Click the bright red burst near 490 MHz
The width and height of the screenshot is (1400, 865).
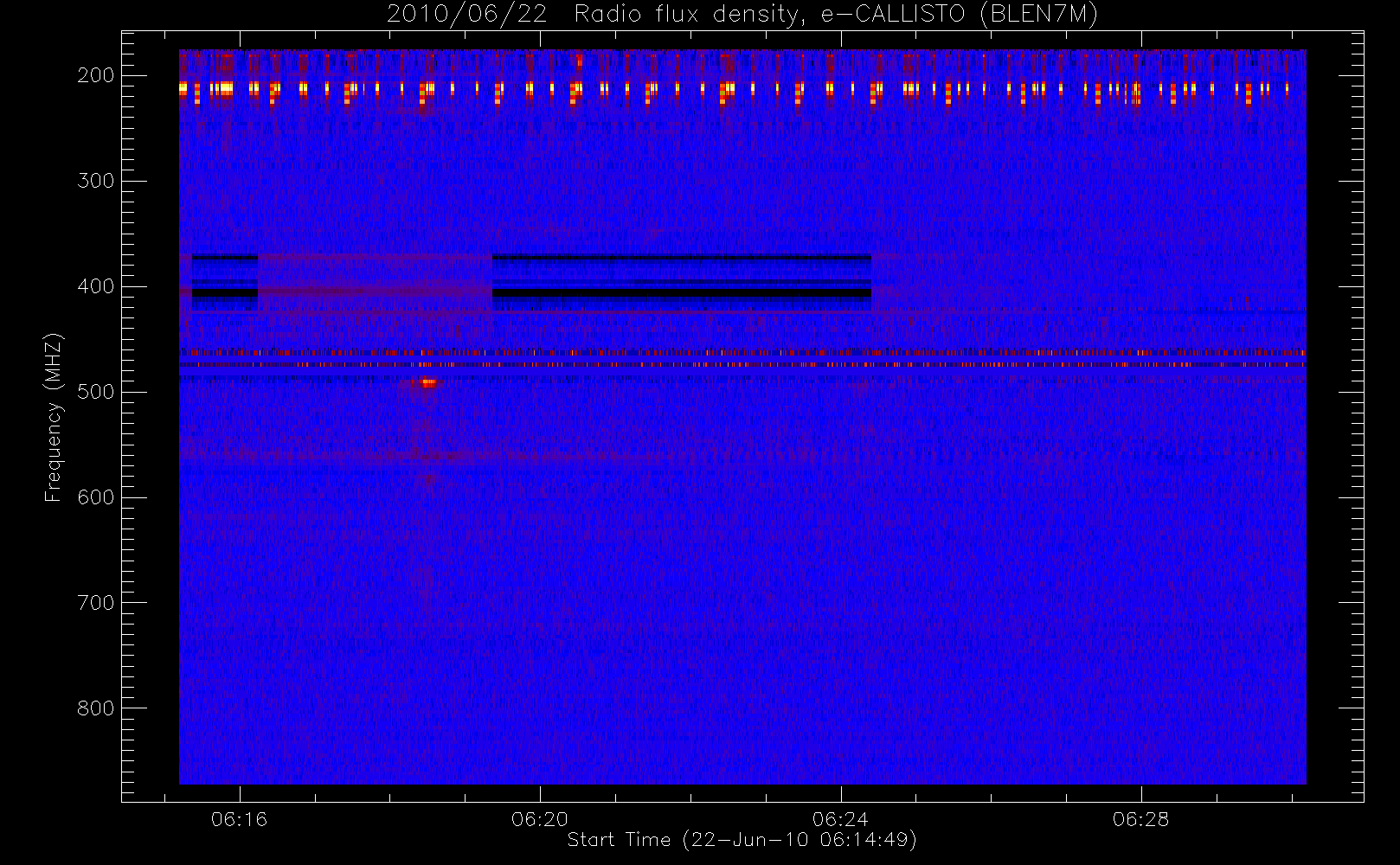(427, 382)
